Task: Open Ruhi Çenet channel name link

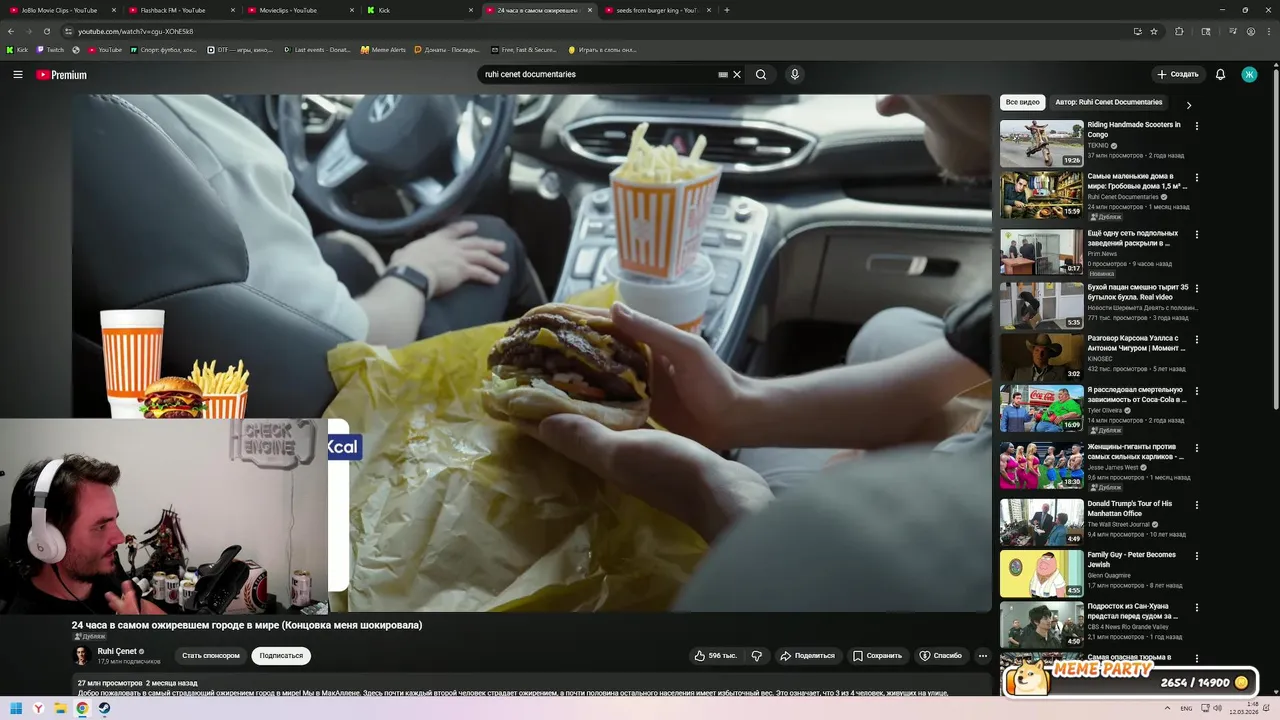Action: point(117,651)
